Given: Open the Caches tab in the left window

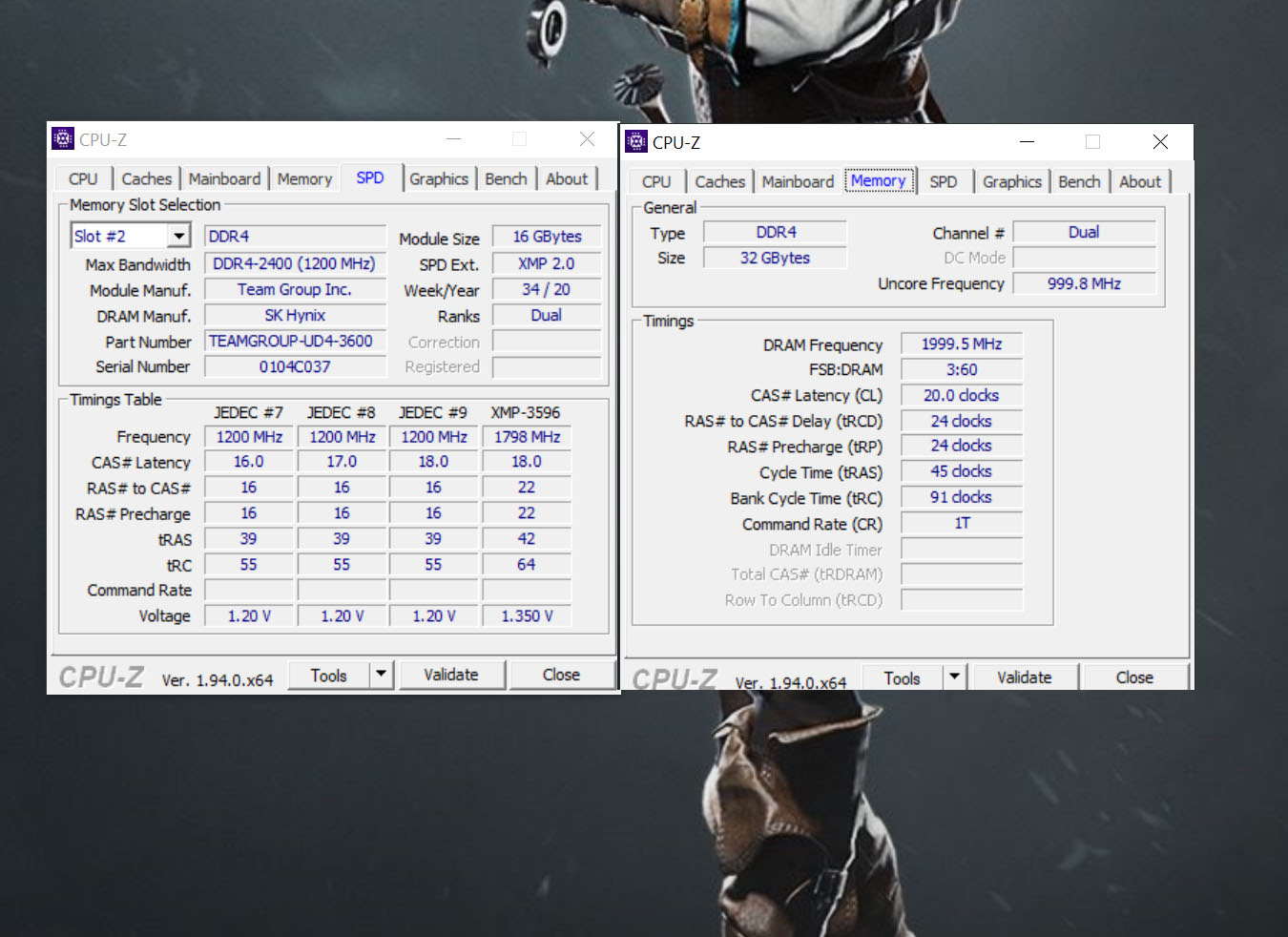Looking at the screenshot, I should click(147, 178).
